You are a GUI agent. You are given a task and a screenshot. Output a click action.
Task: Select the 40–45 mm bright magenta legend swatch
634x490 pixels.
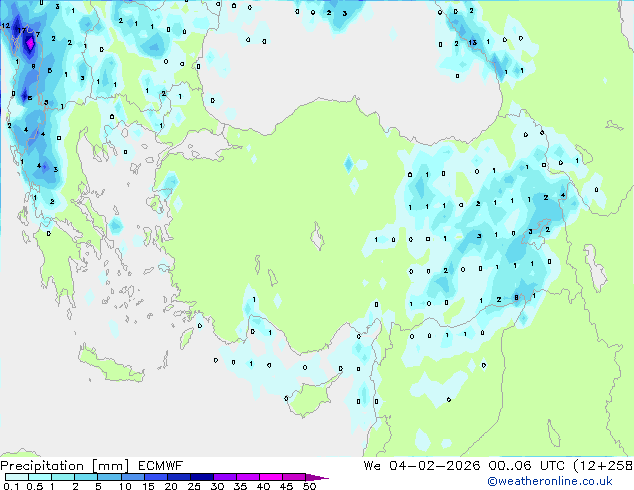click(x=271, y=477)
